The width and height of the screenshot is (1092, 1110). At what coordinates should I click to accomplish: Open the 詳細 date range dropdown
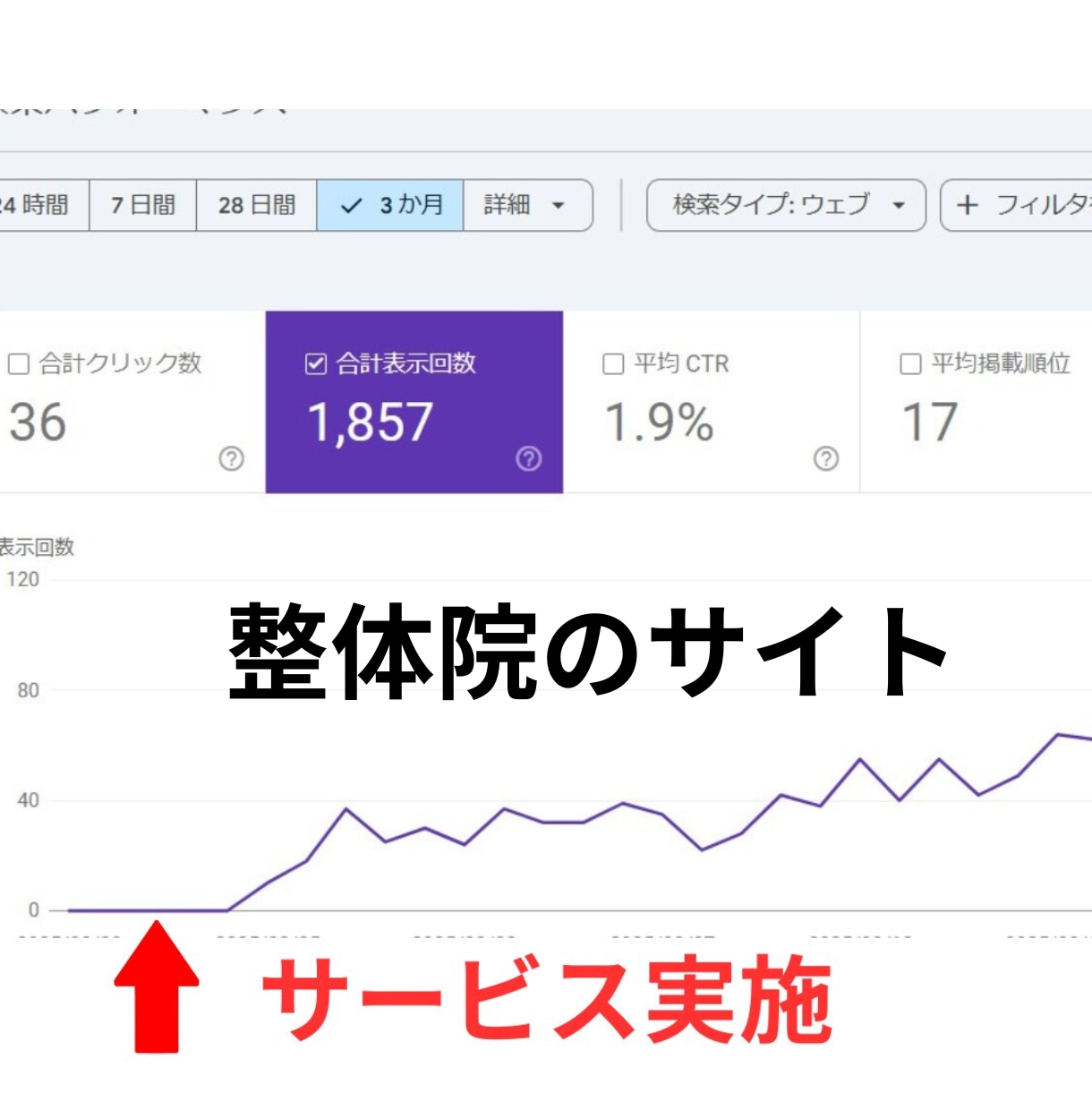[527, 205]
